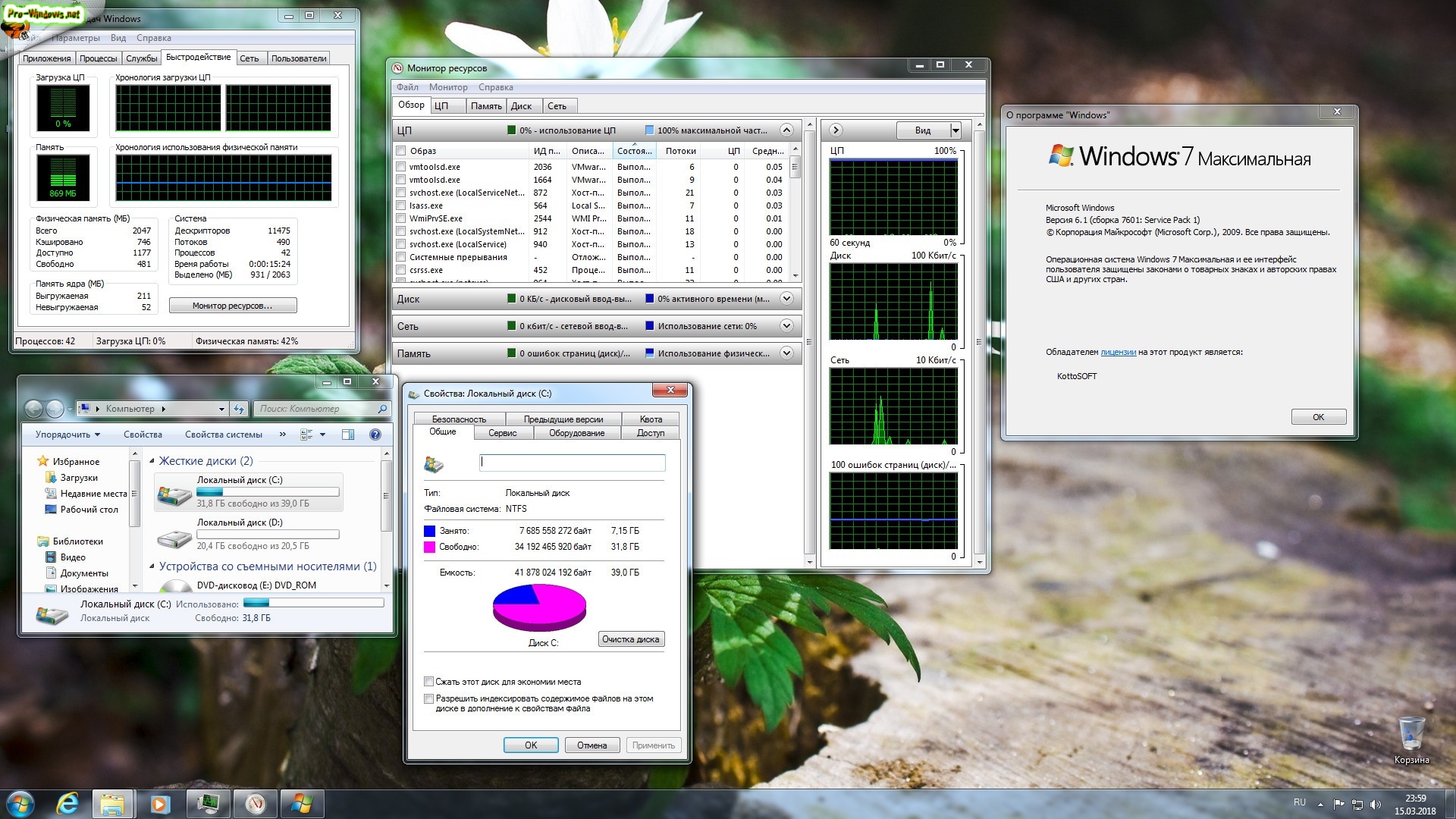This screenshot has width=1456, height=819.
Task: Click the address bar refresh icon
Action: (239, 409)
